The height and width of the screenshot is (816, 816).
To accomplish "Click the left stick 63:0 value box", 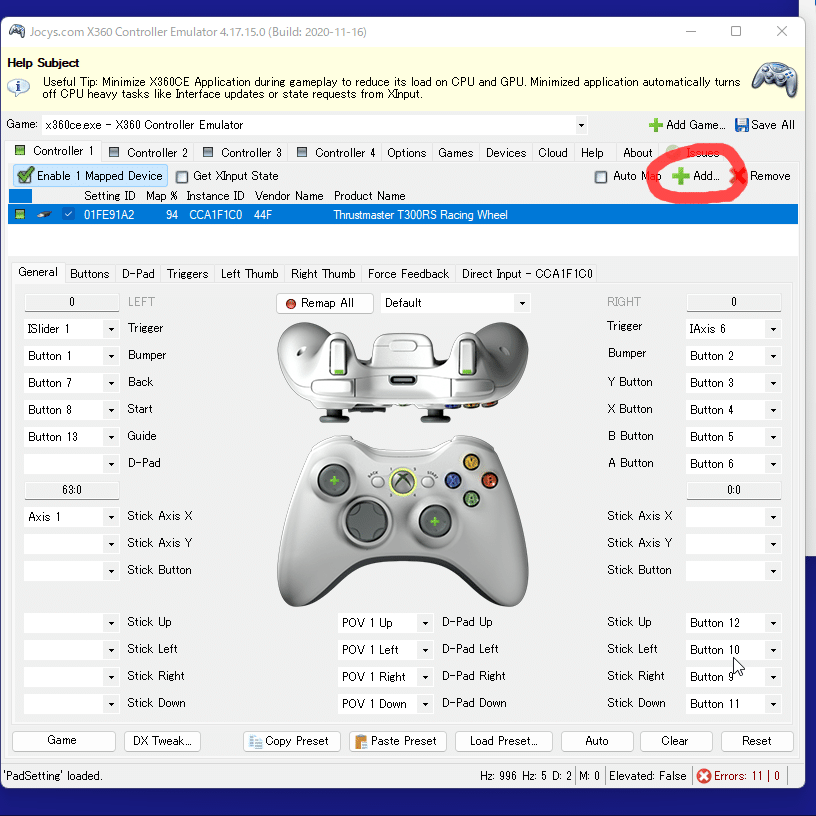I will (x=72, y=490).
